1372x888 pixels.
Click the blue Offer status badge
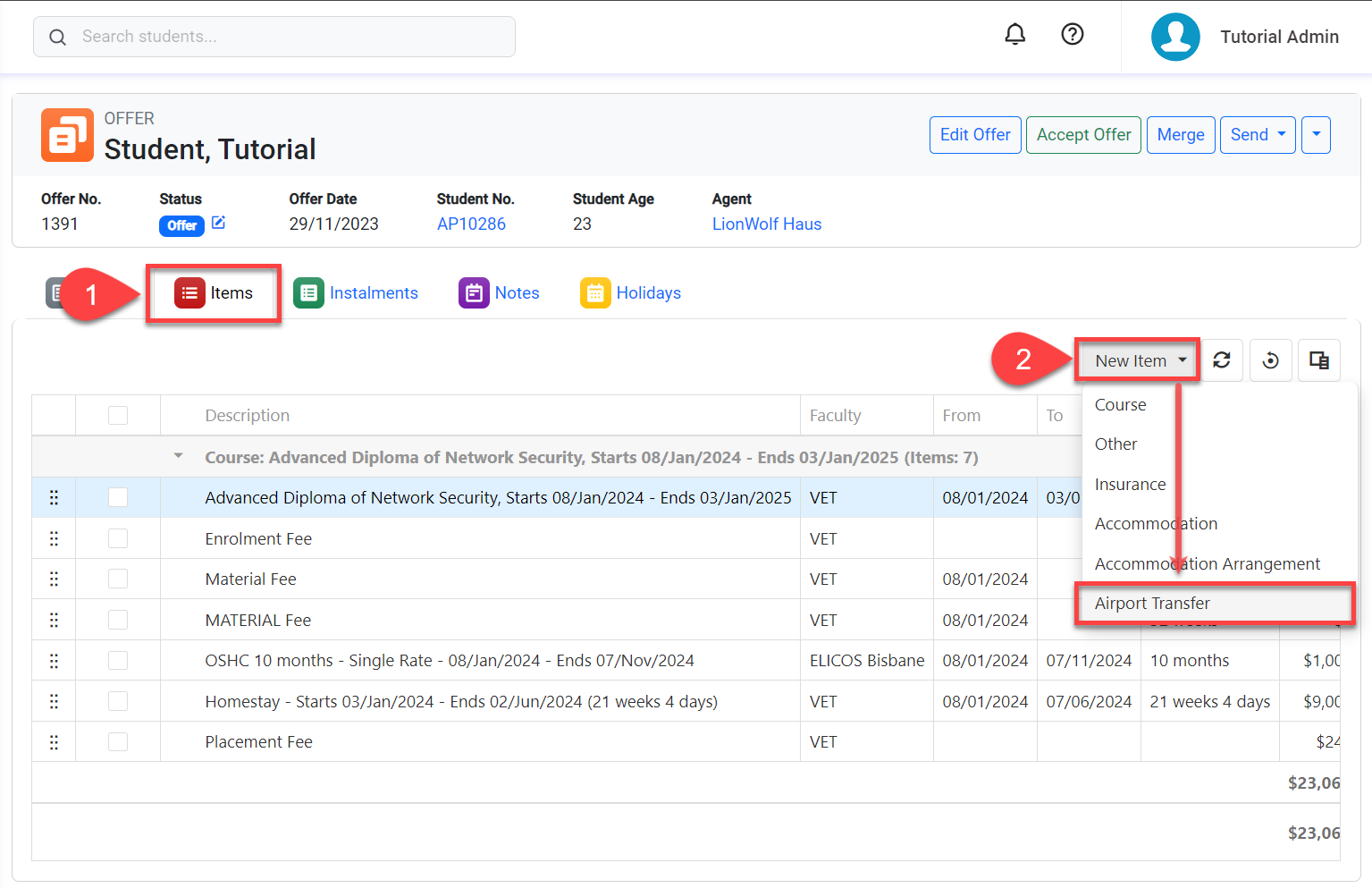pos(181,225)
